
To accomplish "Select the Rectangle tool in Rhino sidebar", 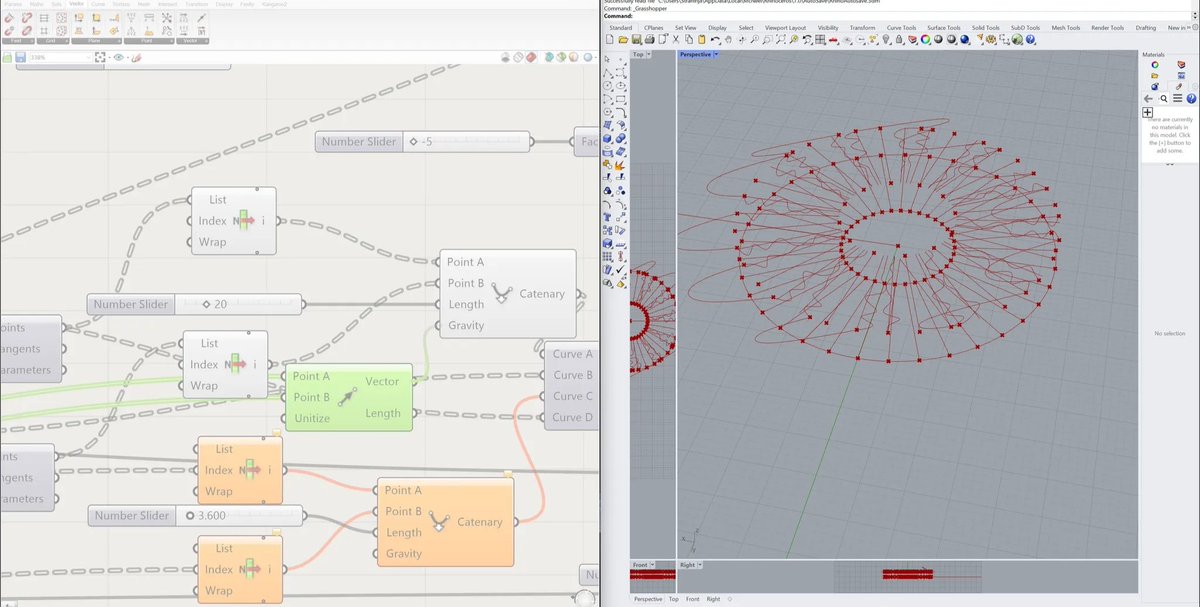I will tap(620, 98).
